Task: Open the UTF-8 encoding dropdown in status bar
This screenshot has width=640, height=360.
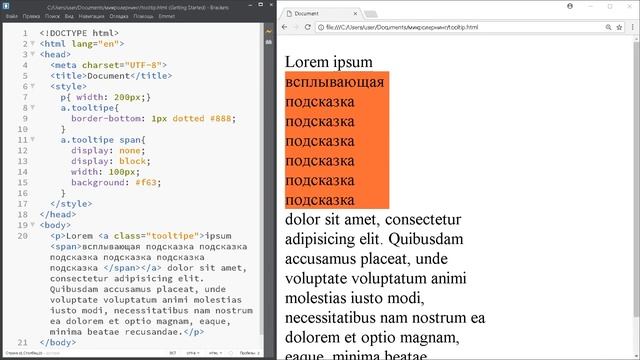Action: click(x=193, y=353)
